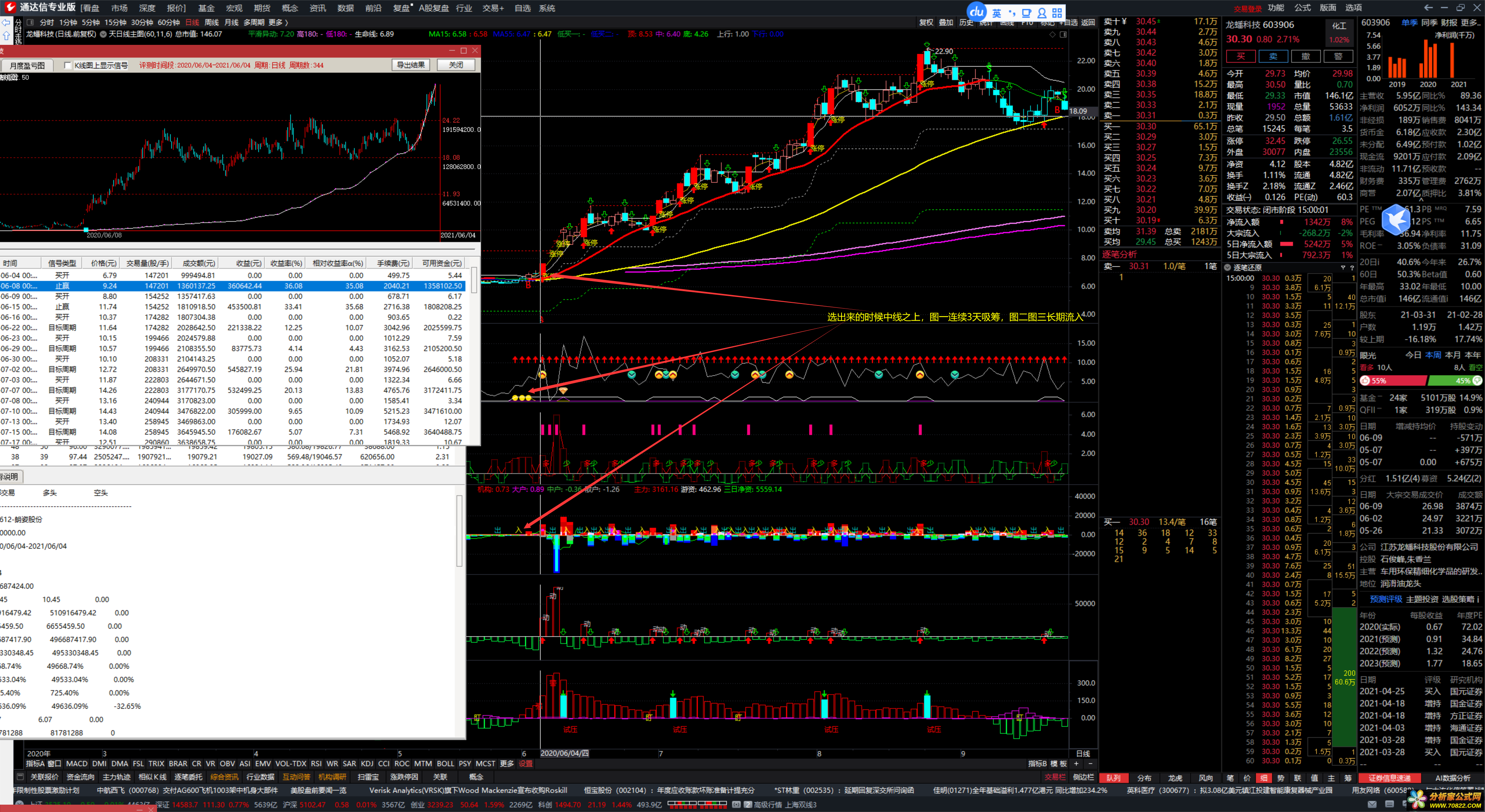Click the mail envelope icon in the status bar
Viewport: 1485px width, 812px height.
click(1372, 804)
